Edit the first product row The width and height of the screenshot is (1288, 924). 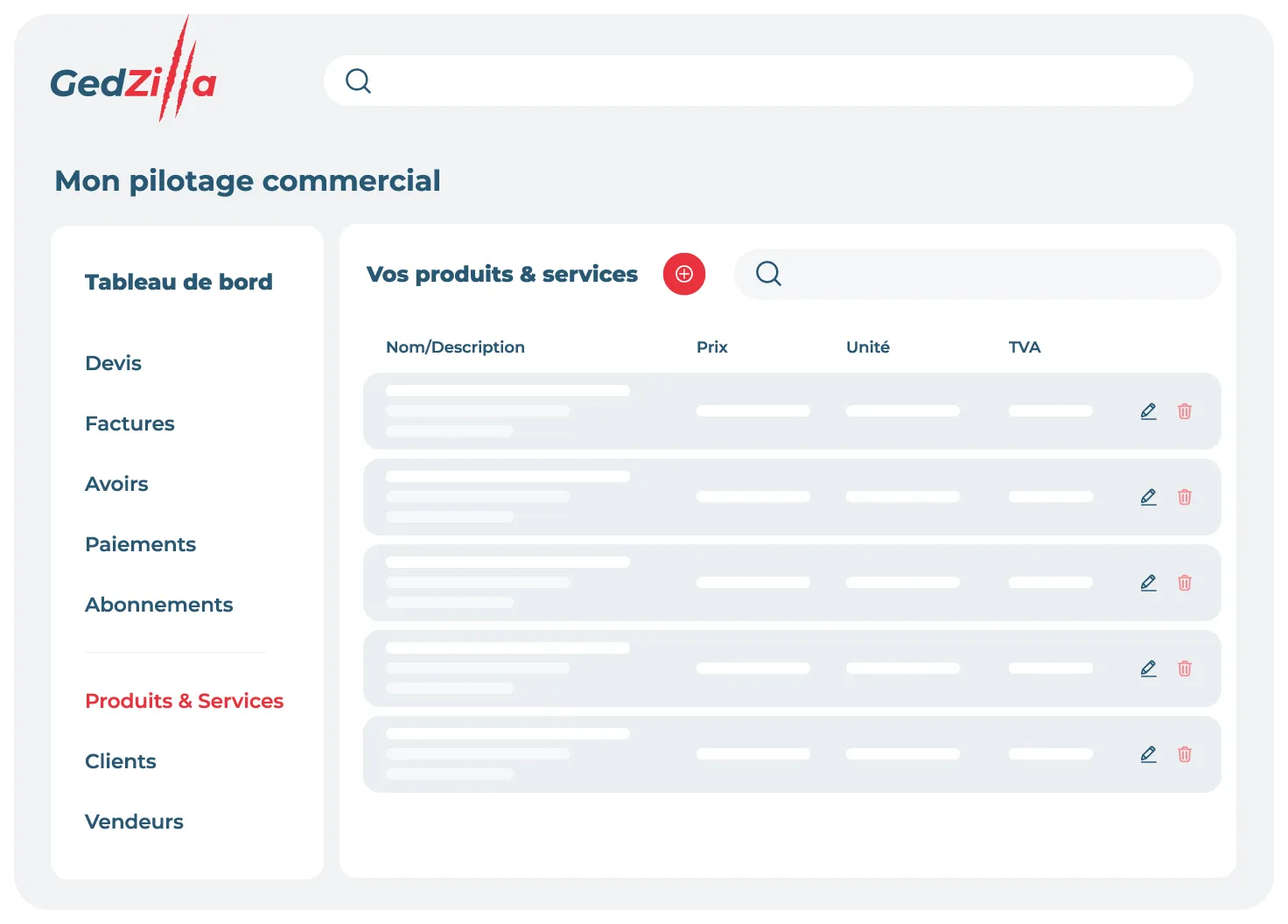tap(1149, 411)
